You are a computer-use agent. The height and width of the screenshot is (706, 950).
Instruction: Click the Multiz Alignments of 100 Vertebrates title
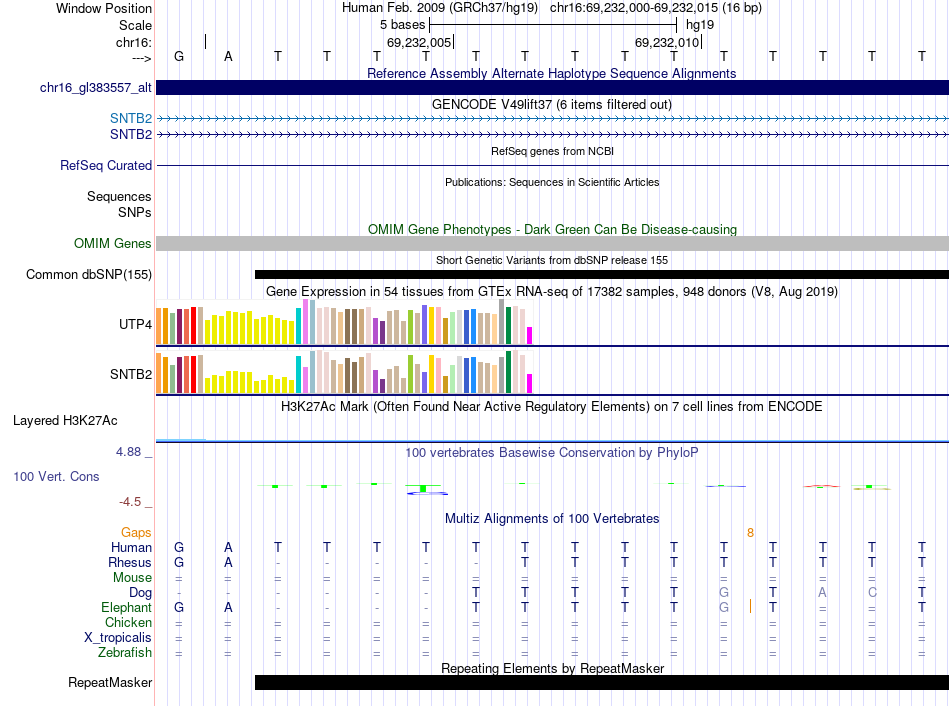(x=552, y=519)
